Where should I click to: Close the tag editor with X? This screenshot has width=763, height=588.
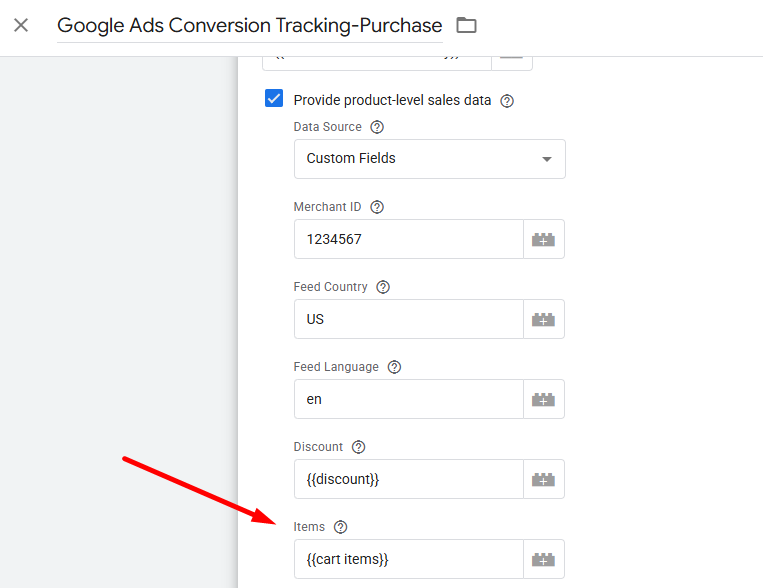click(x=21, y=25)
